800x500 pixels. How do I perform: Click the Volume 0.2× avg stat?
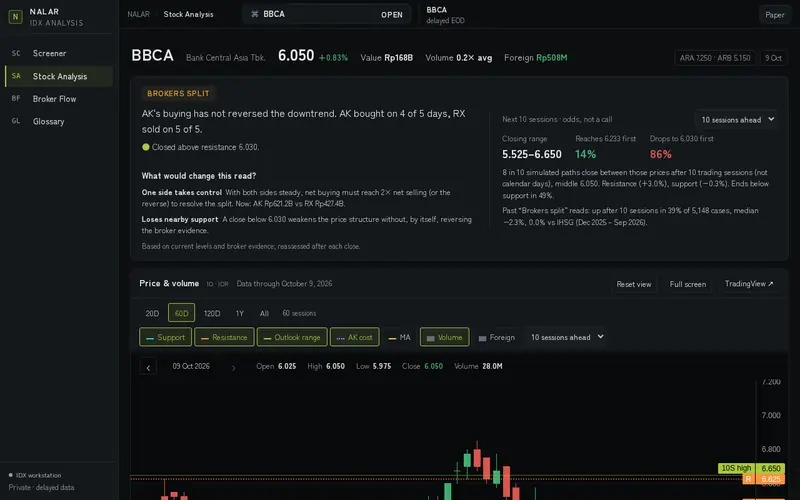[459, 58]
